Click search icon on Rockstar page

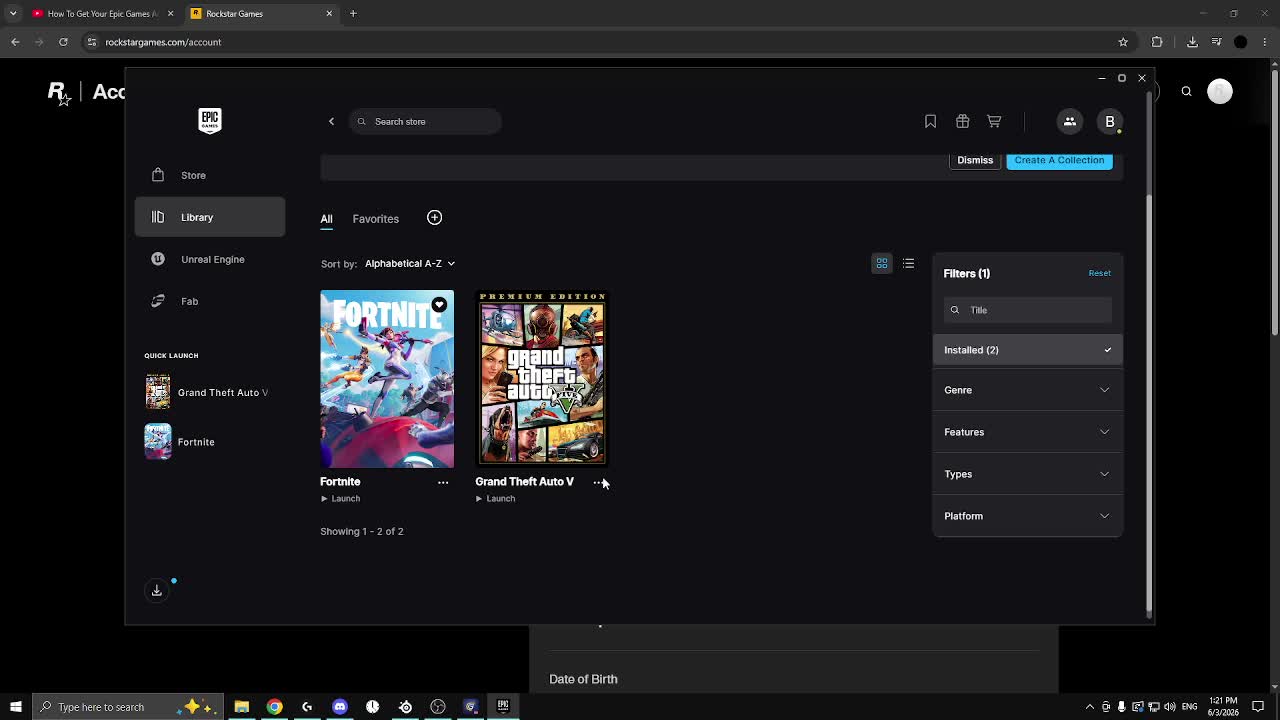pyautogui.click(x=1187, y=92)
